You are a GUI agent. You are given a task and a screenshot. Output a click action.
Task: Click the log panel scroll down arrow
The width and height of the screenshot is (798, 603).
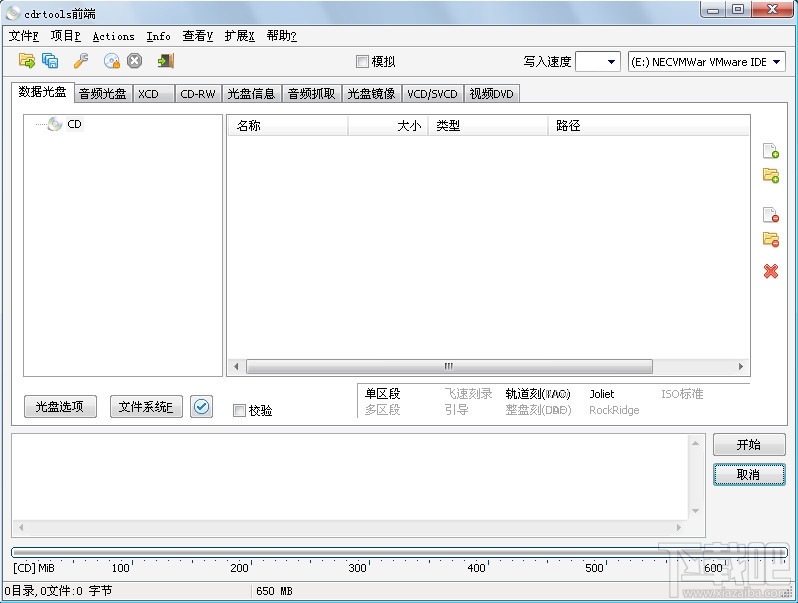tap(695, 511)
